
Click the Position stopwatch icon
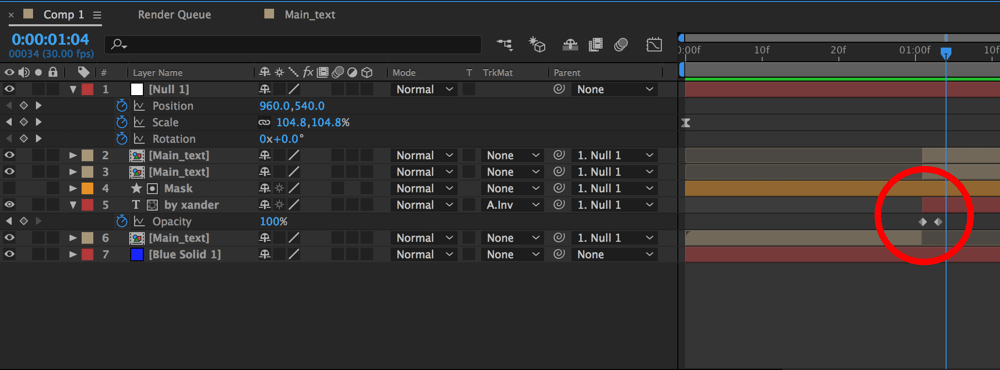122,106
